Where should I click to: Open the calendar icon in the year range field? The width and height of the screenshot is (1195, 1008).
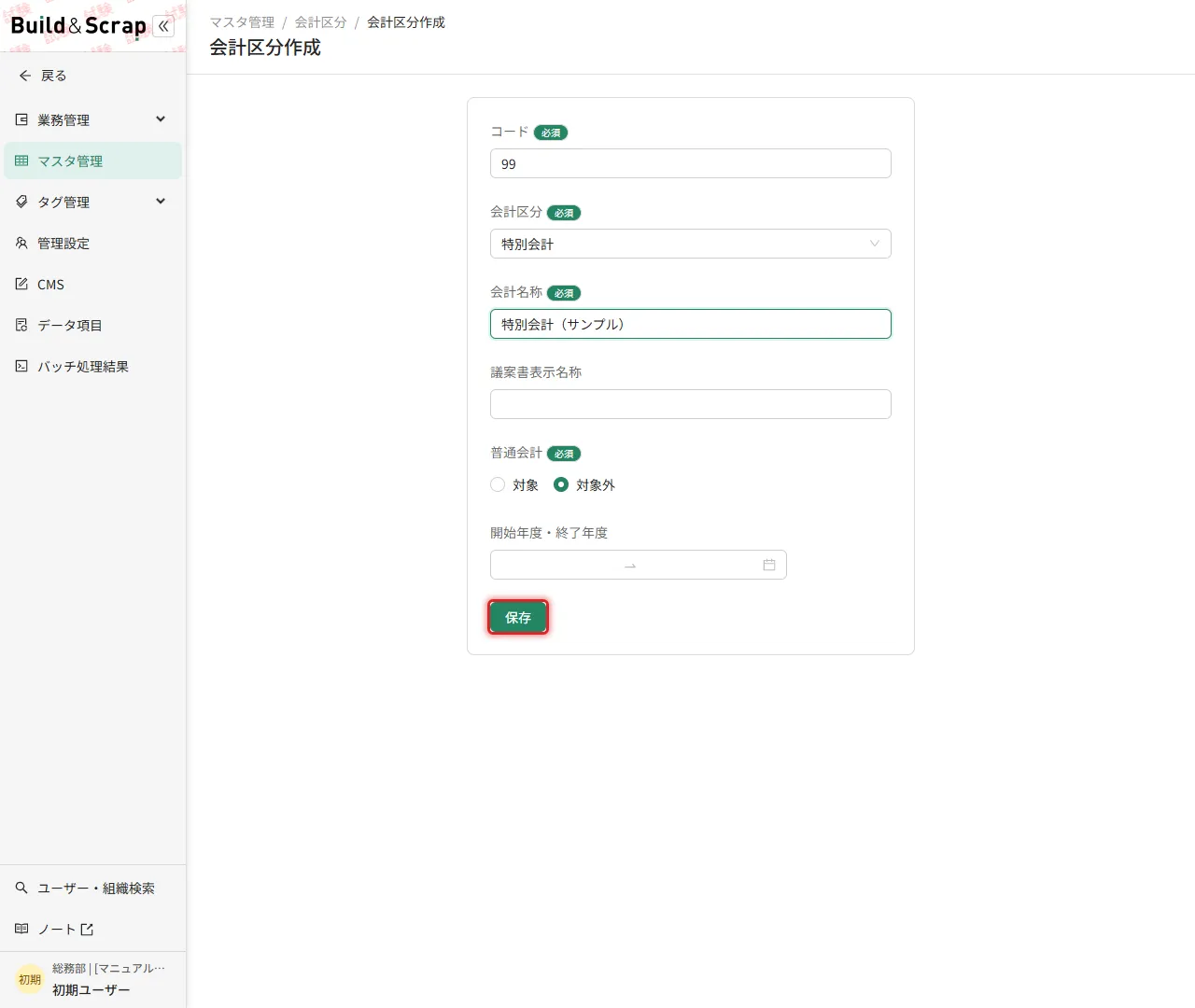769,565
